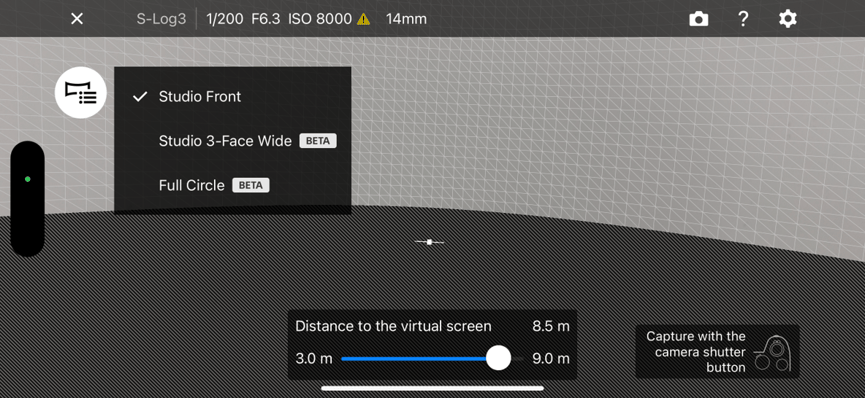The height and width of the screenshot is (398, 865).
Task: Tap the center position marker on floor
Action: pyautogui.click(x=429, y=242)
